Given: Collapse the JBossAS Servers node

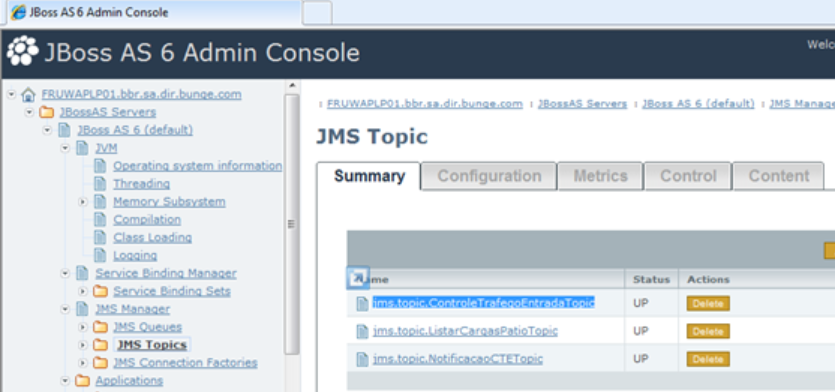Looking at the screenshot, I should point(29,112).
